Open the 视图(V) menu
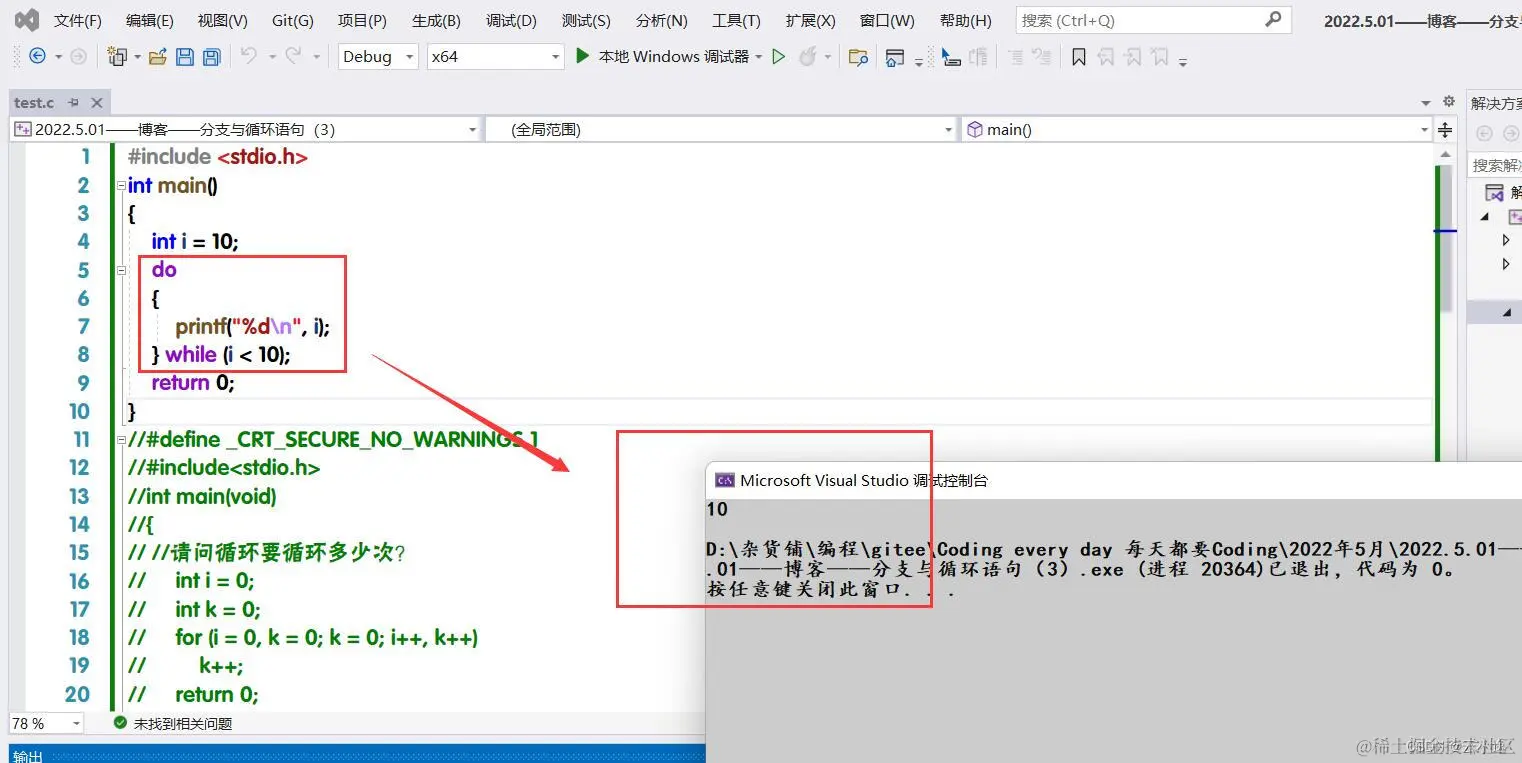This screenshot has width=1522, height=763. (222, 20)
